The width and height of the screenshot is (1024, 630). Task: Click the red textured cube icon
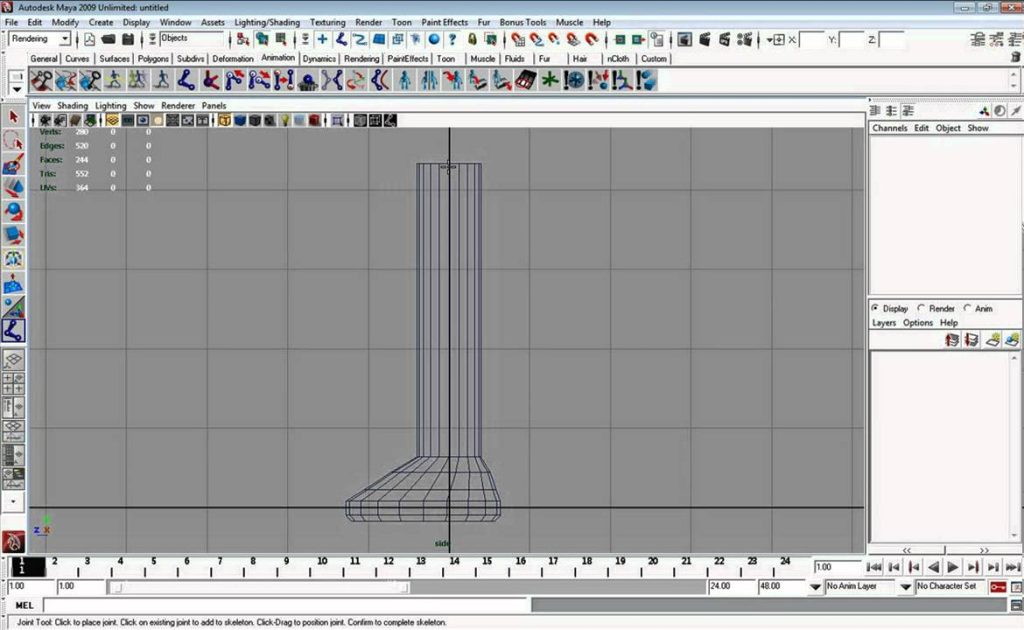click(314, 120)
